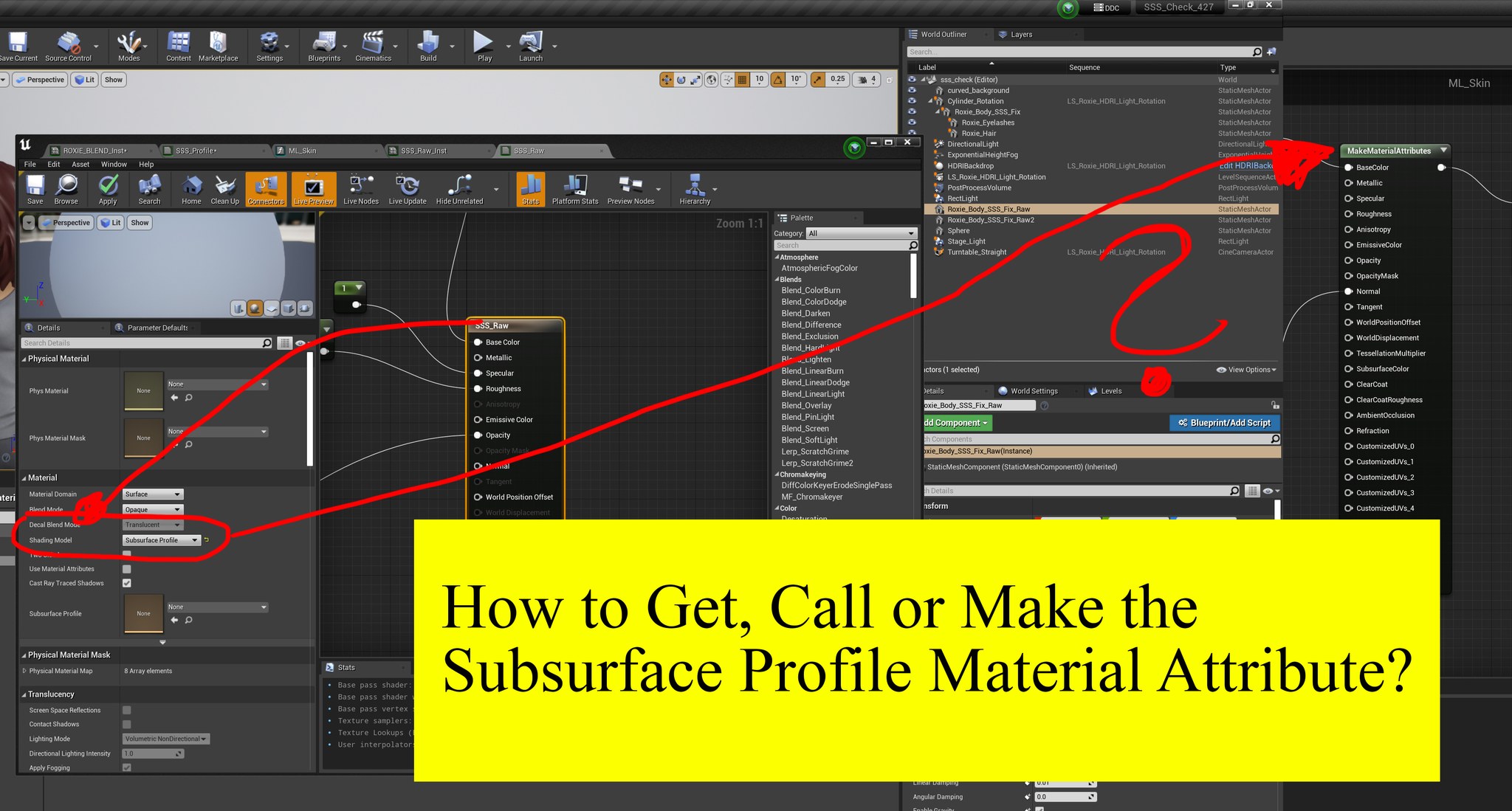
Task: Click Save in the material editor toolbar
Action: pyautogui.click(x=35, y=189)
